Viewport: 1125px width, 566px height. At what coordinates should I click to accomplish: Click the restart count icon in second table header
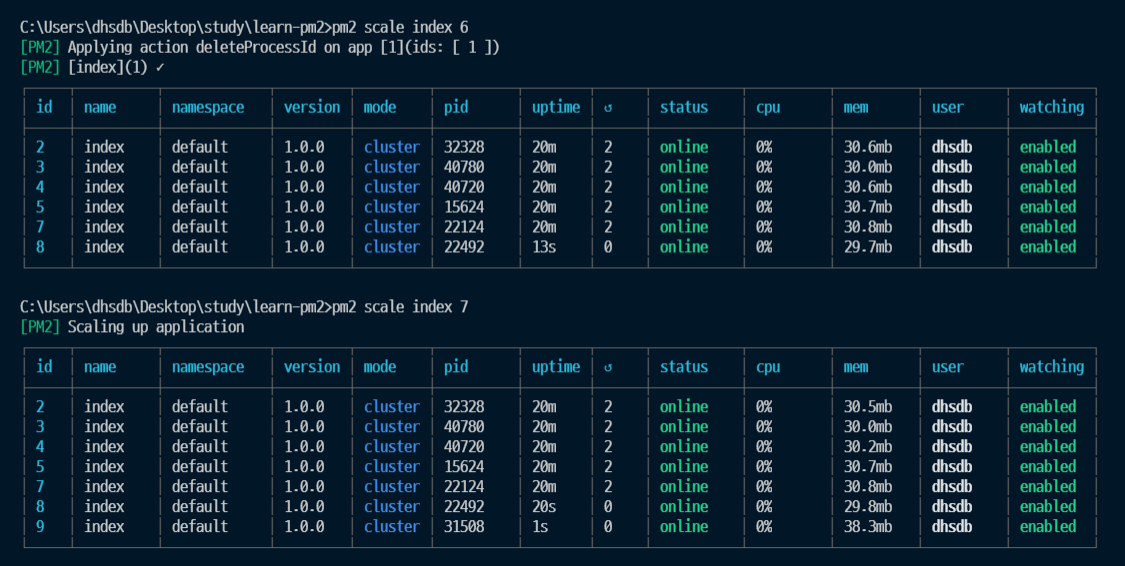coord(608,368)
